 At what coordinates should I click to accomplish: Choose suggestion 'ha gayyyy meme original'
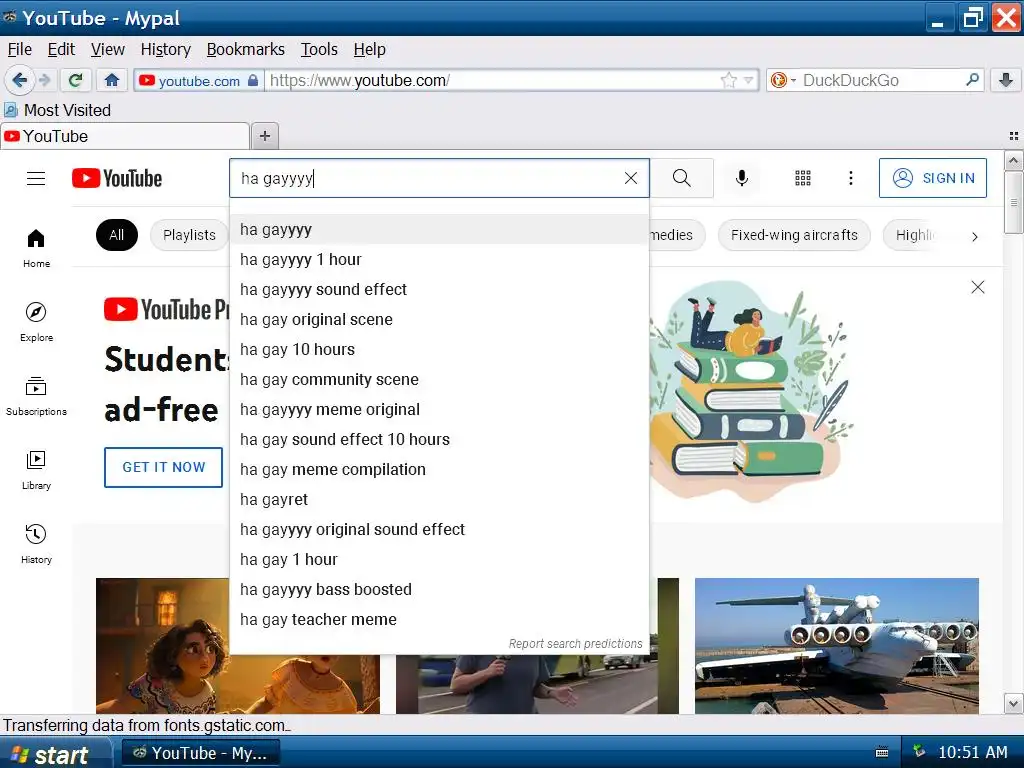[439, 410]
